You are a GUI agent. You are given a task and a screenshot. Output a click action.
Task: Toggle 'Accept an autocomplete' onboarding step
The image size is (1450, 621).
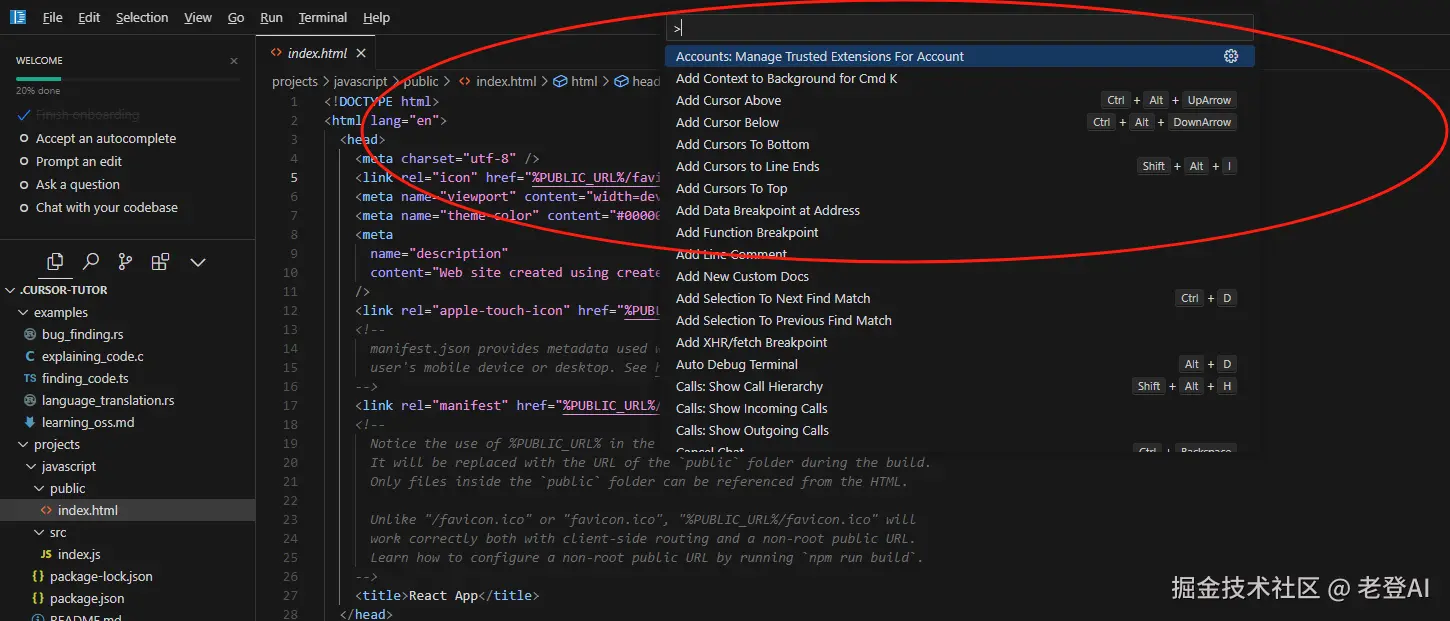24,139
